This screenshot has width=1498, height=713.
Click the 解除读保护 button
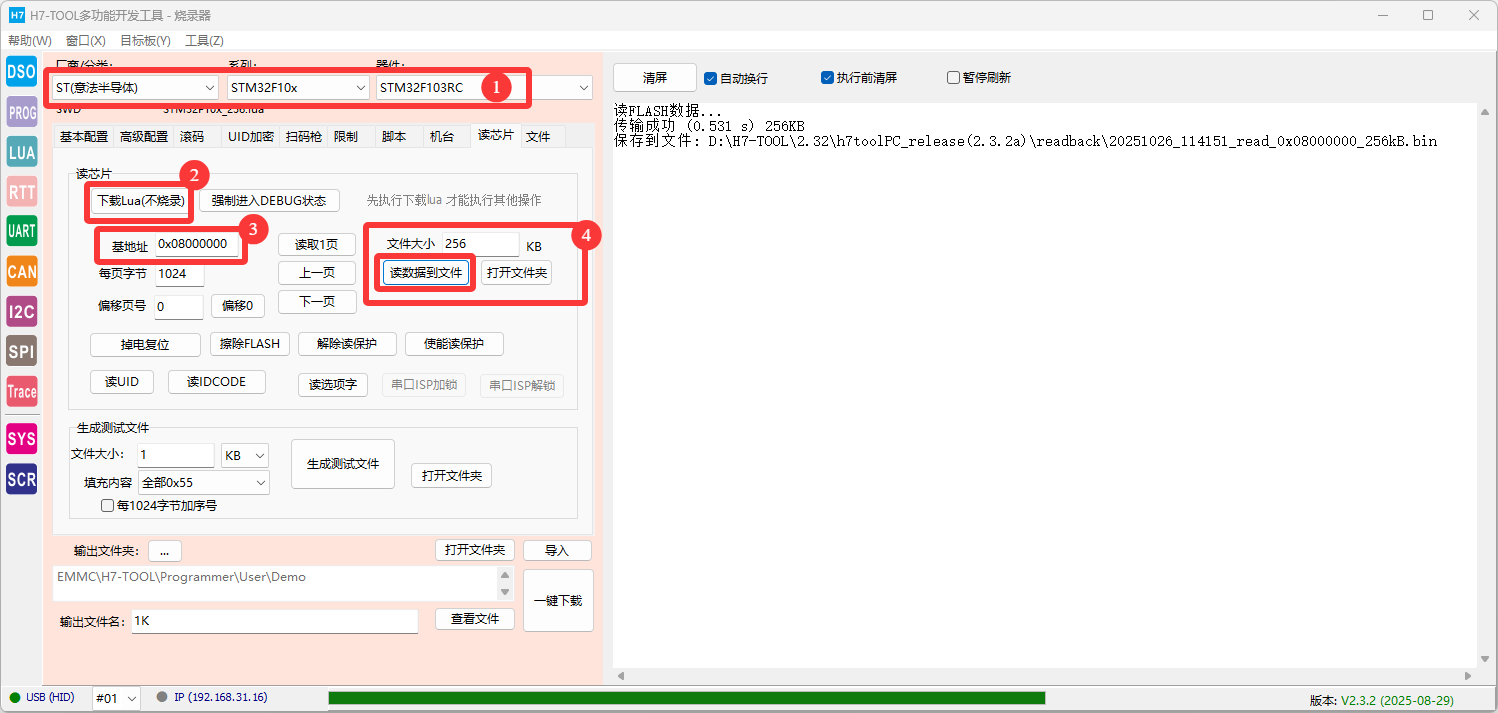347,344
